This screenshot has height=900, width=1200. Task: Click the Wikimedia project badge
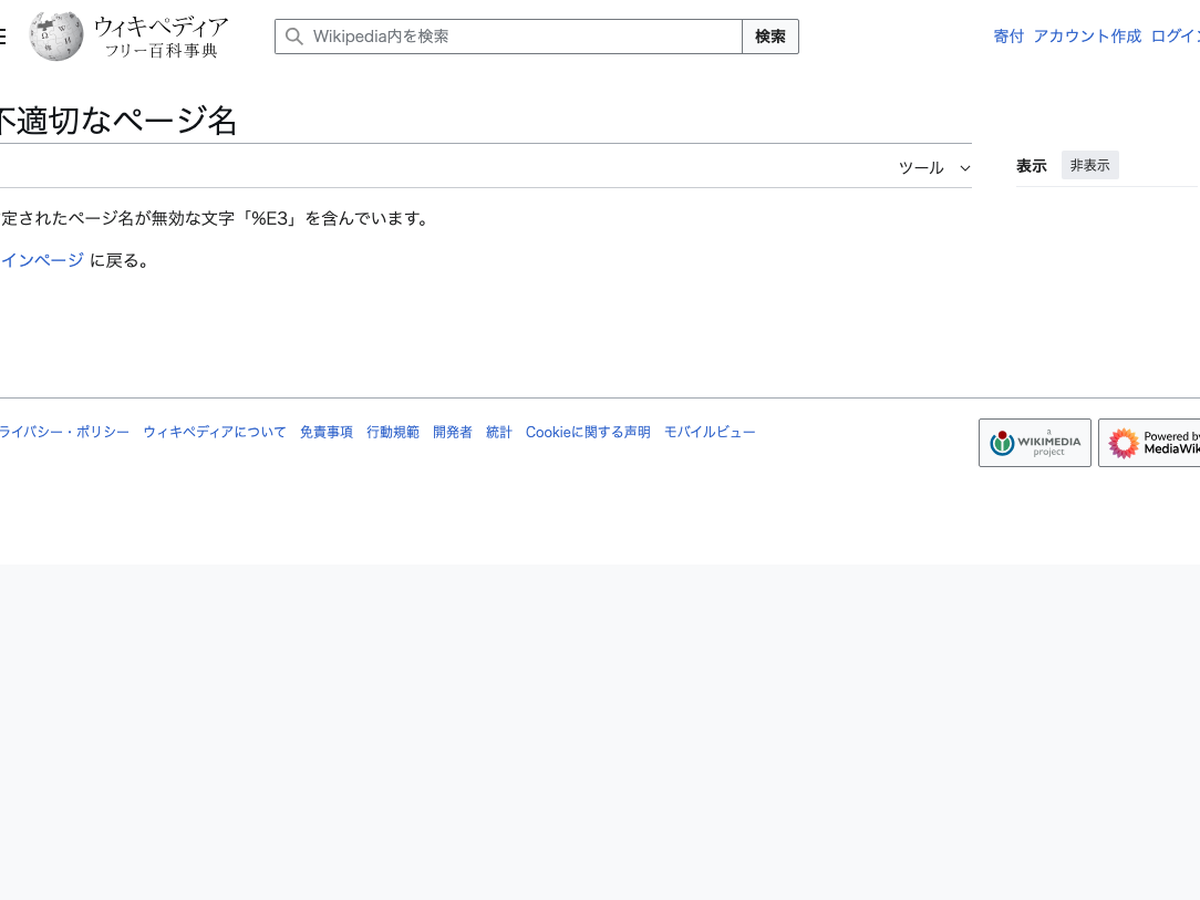tap(1034, 443)
